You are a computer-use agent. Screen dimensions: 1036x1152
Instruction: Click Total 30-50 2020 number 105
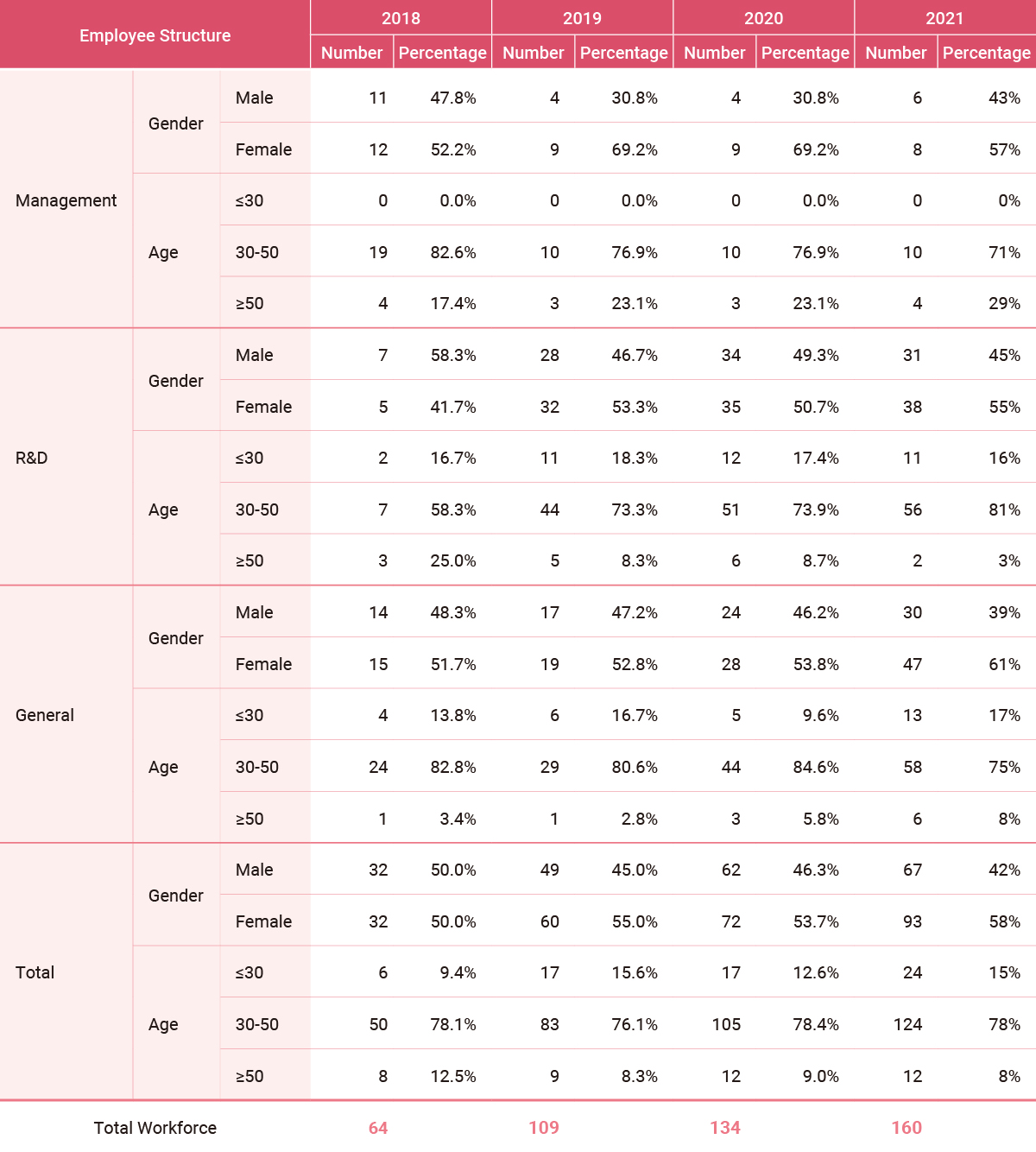pos(726,1024)
